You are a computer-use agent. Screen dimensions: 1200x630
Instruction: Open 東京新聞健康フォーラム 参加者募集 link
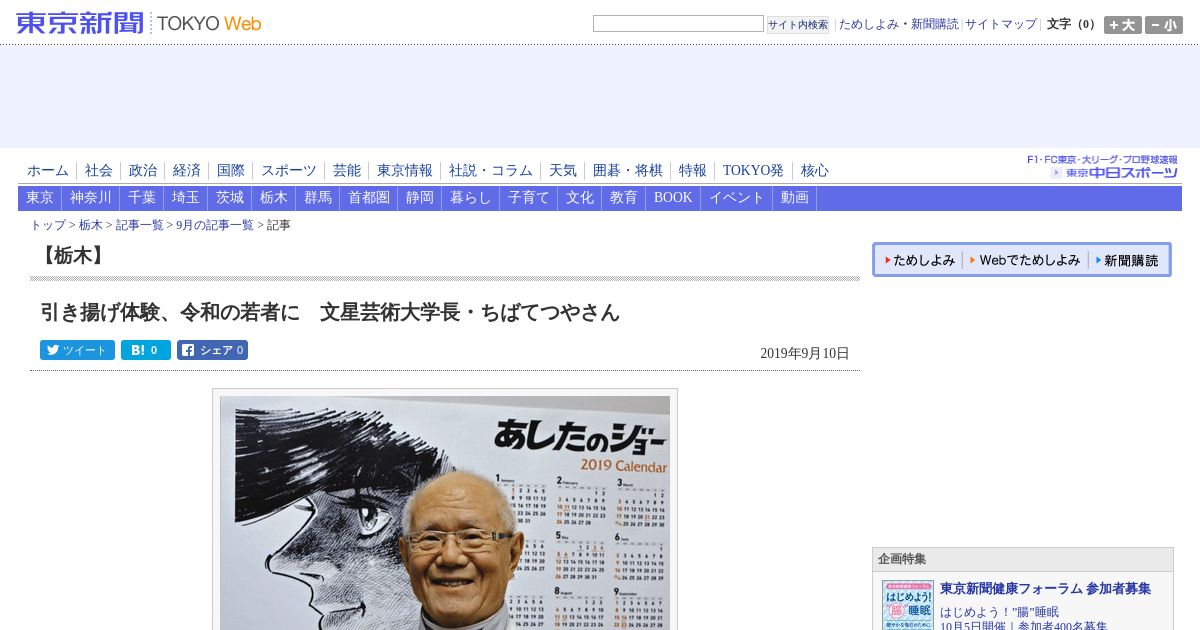point(1045,589)
